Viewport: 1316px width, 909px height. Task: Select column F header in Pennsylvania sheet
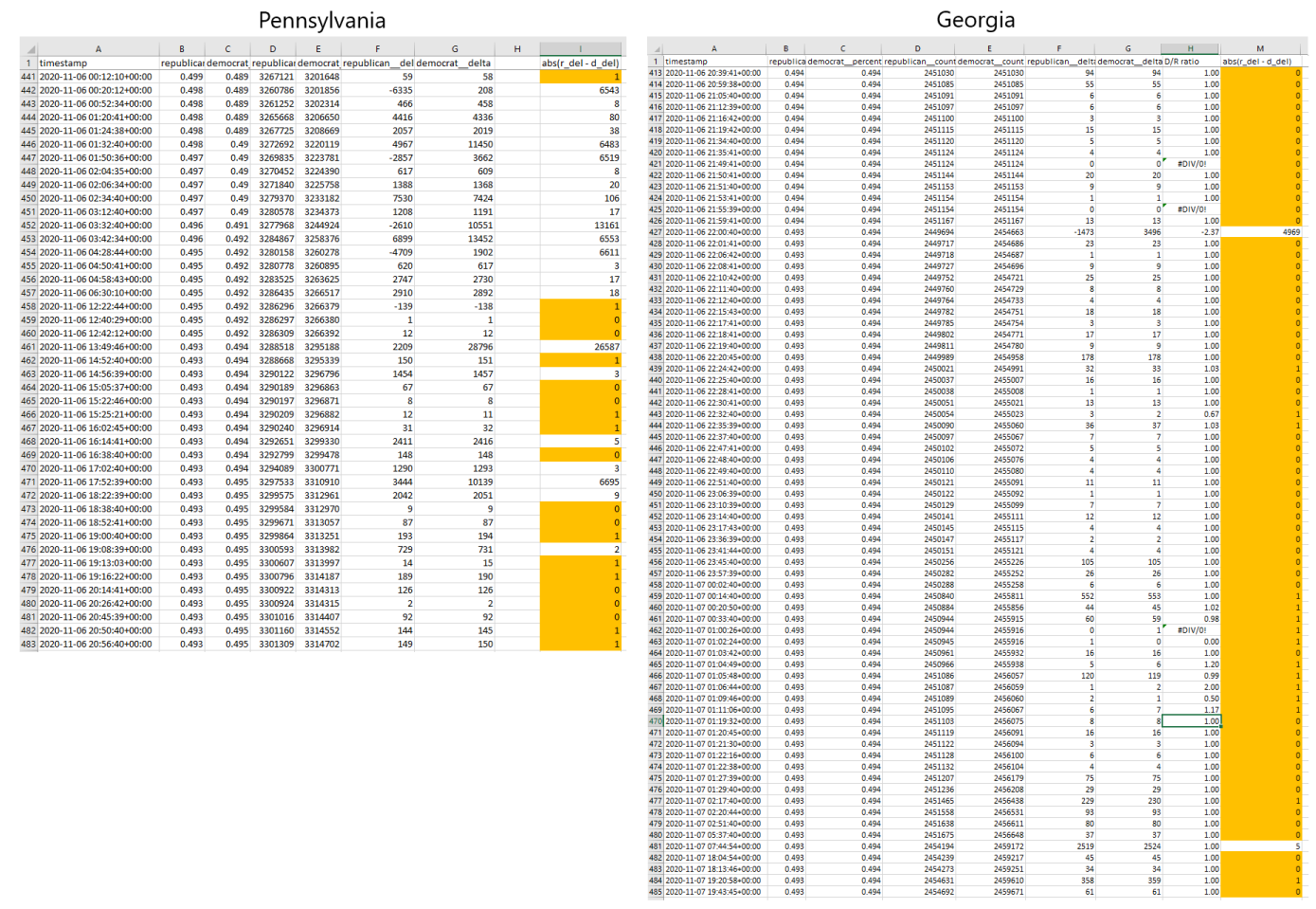(377, 49)
